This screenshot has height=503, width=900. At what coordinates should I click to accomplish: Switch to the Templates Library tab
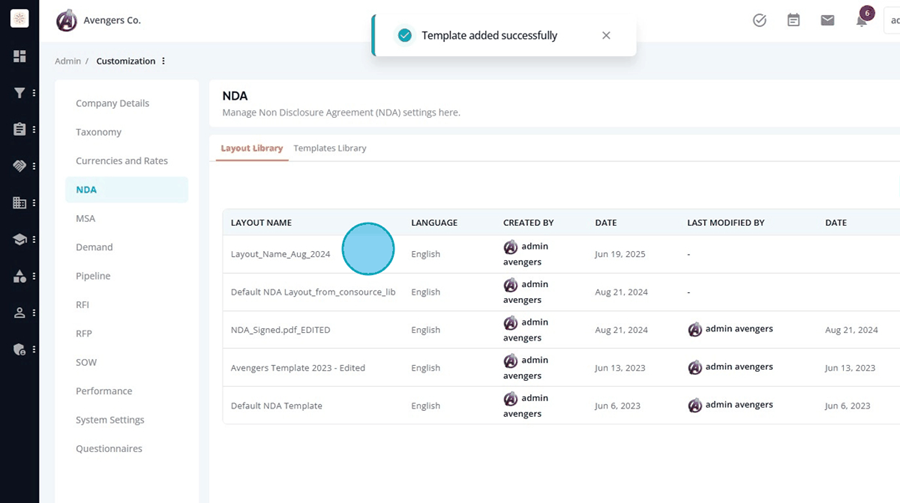tap(330, 148)
